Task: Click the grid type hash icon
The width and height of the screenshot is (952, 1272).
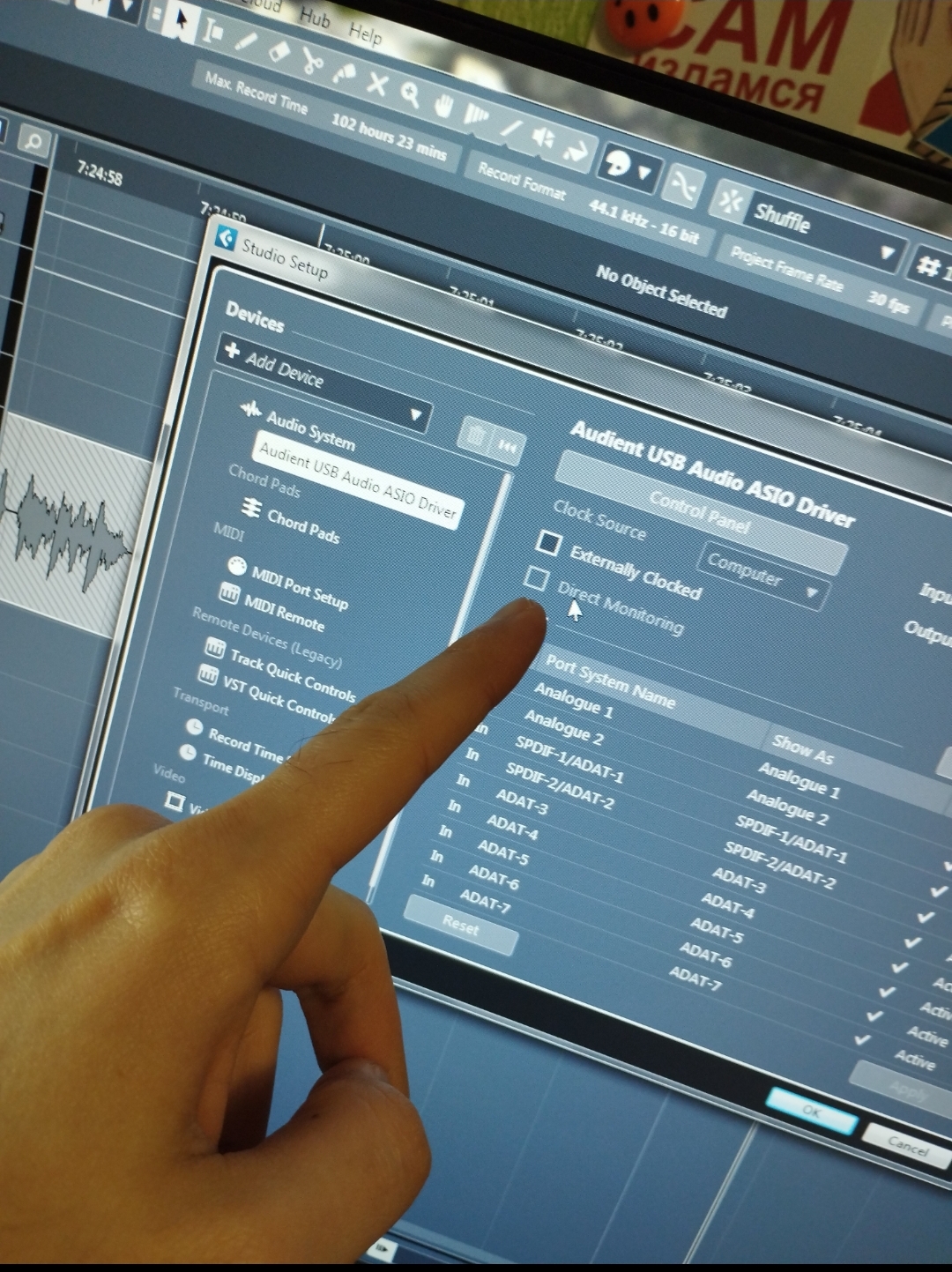Action: coord(927,265)
